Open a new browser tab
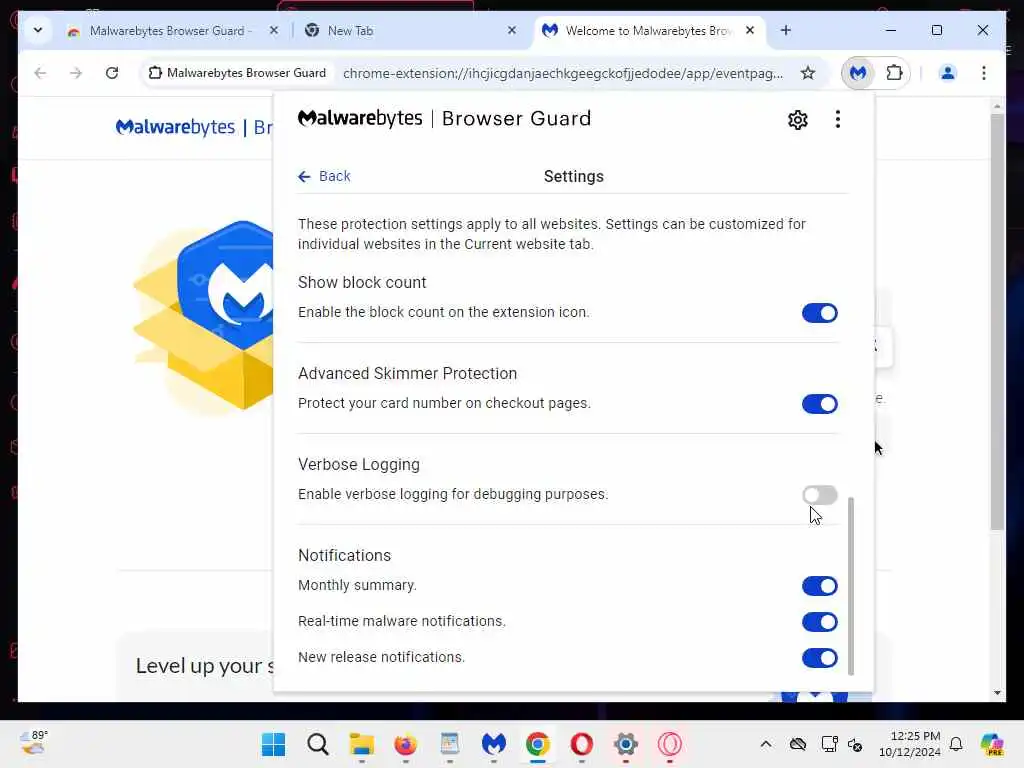 click(x=786, y=30)
